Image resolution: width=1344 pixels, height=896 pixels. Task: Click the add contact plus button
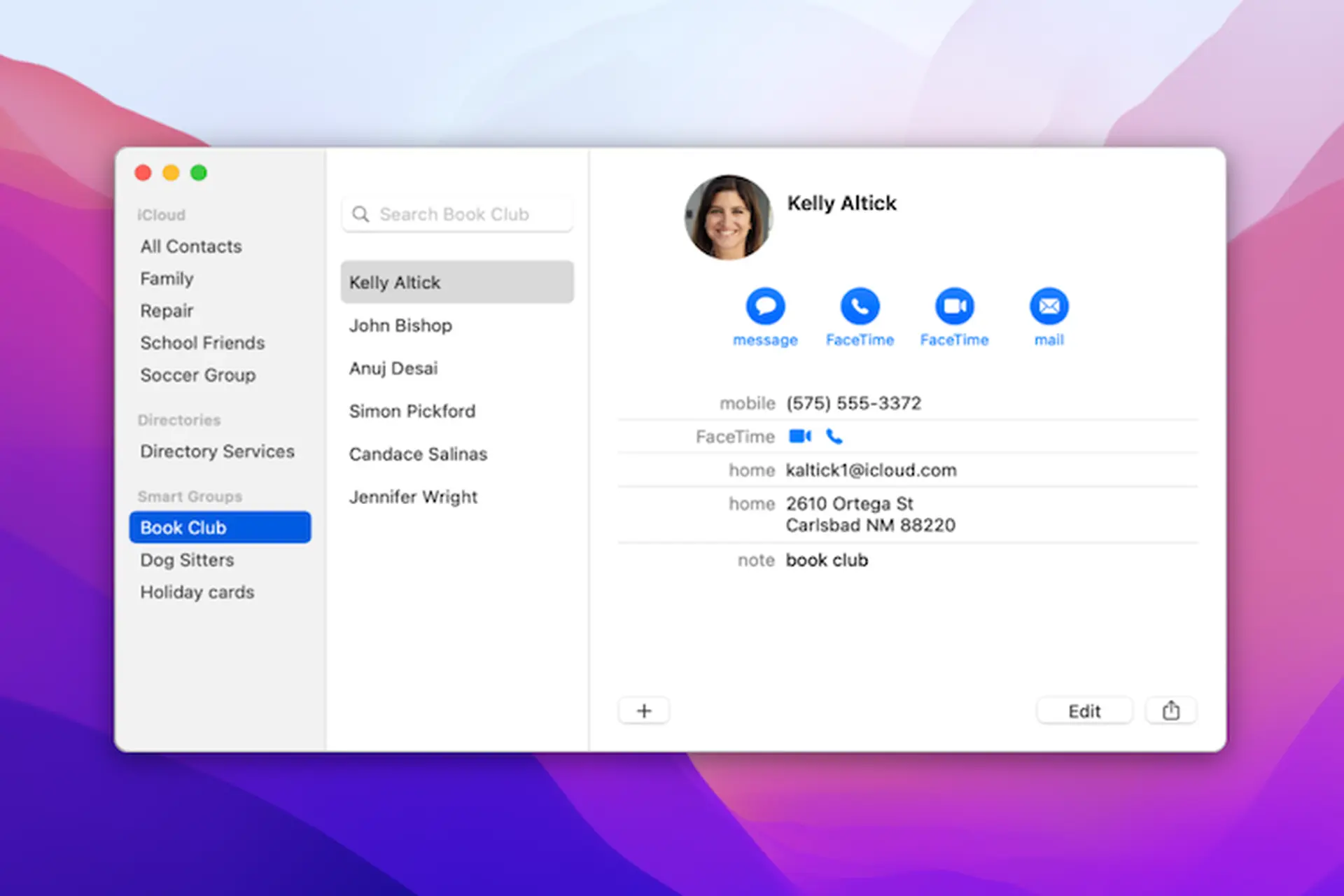(643, 710)
